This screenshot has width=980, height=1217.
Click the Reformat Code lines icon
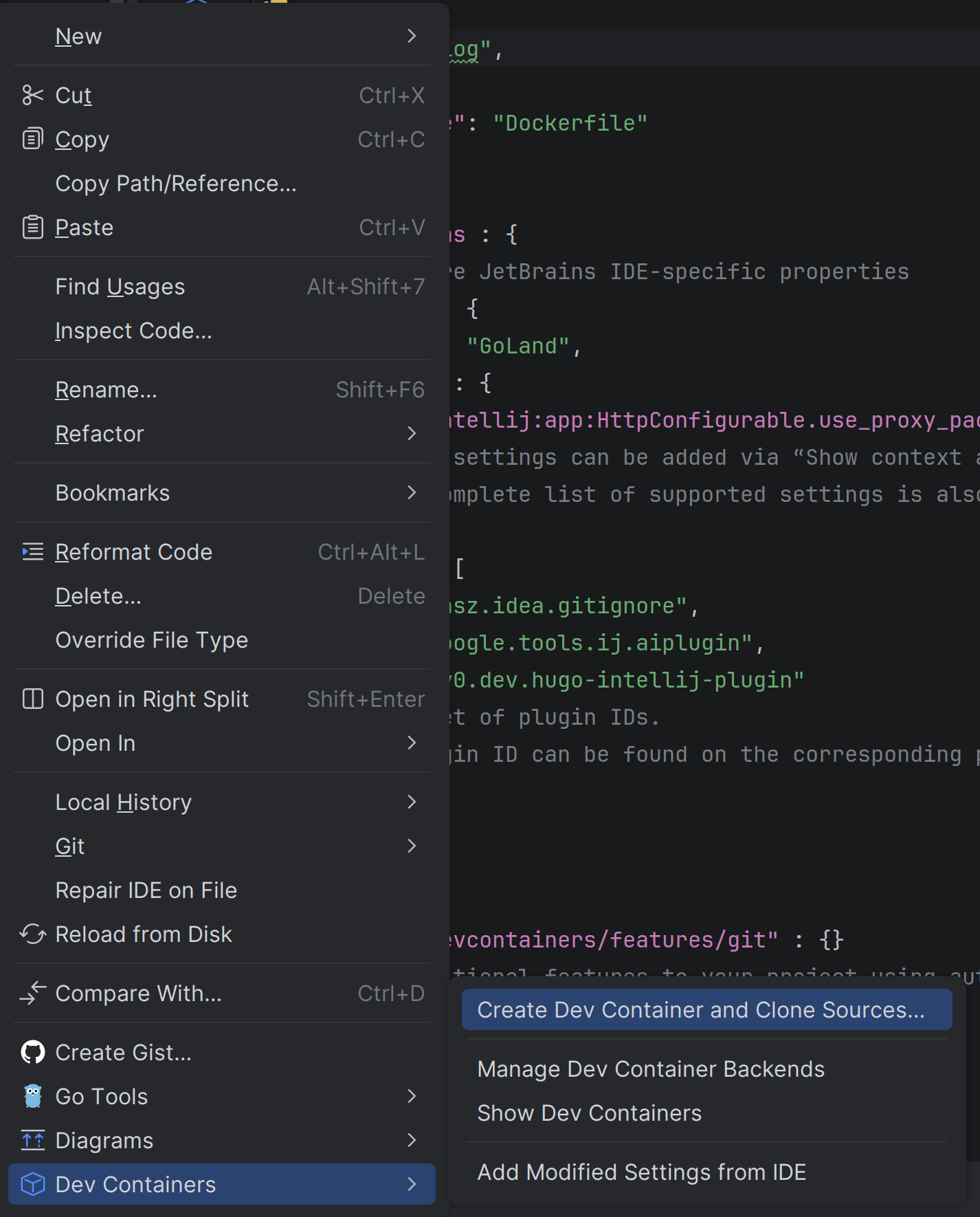click(x=32, y=551)
